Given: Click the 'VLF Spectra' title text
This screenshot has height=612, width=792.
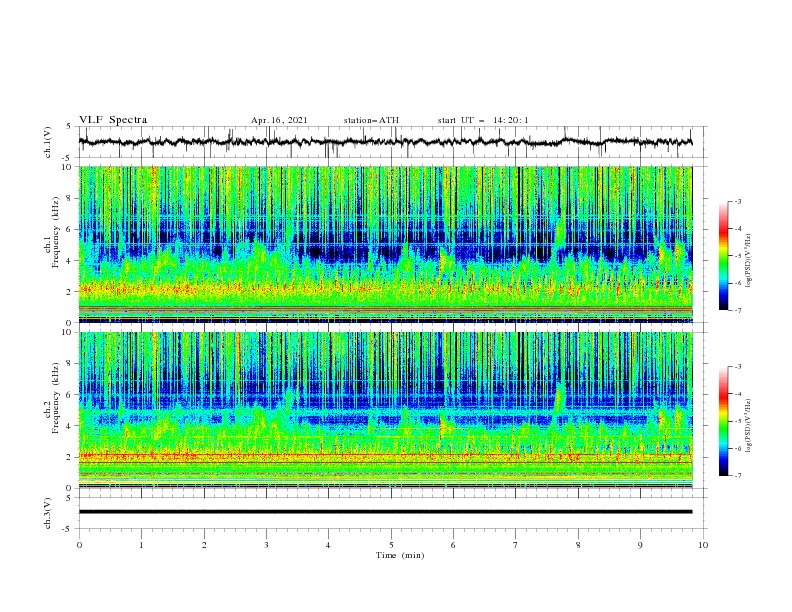Looking at the screenshot, I should pos(113,120).
